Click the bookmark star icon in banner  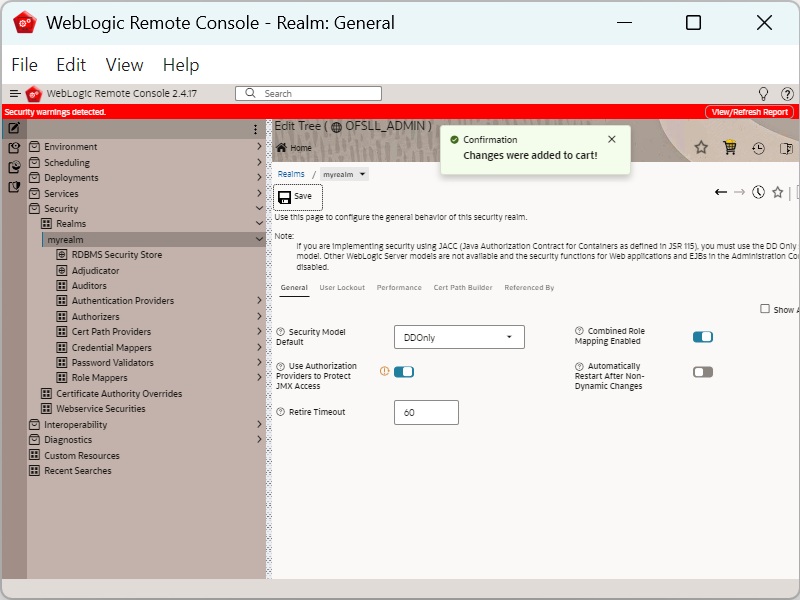coord(701,147)
